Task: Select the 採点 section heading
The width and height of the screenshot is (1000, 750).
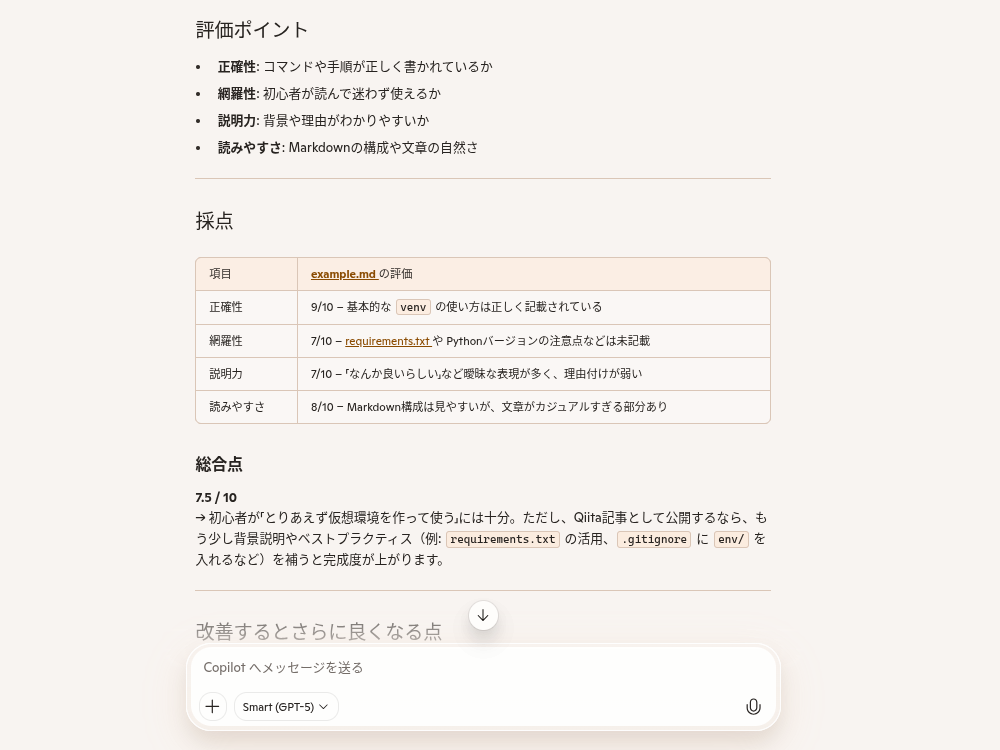Action: 214,221
